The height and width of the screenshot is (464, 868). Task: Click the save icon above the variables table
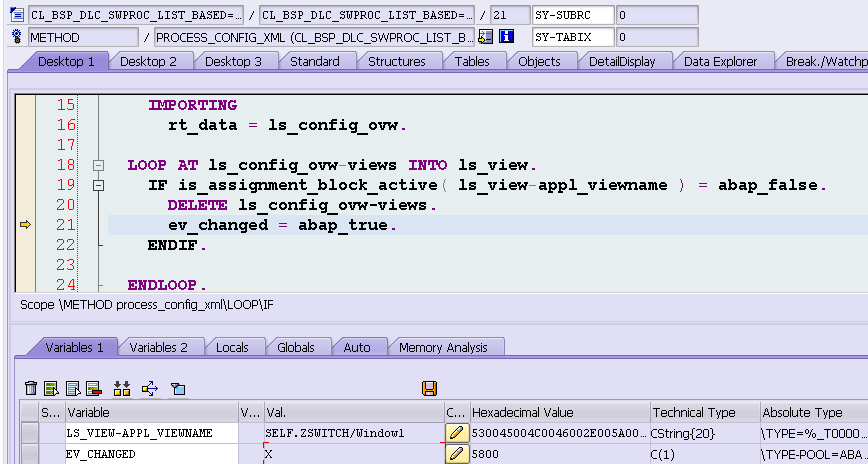(429, 389)
